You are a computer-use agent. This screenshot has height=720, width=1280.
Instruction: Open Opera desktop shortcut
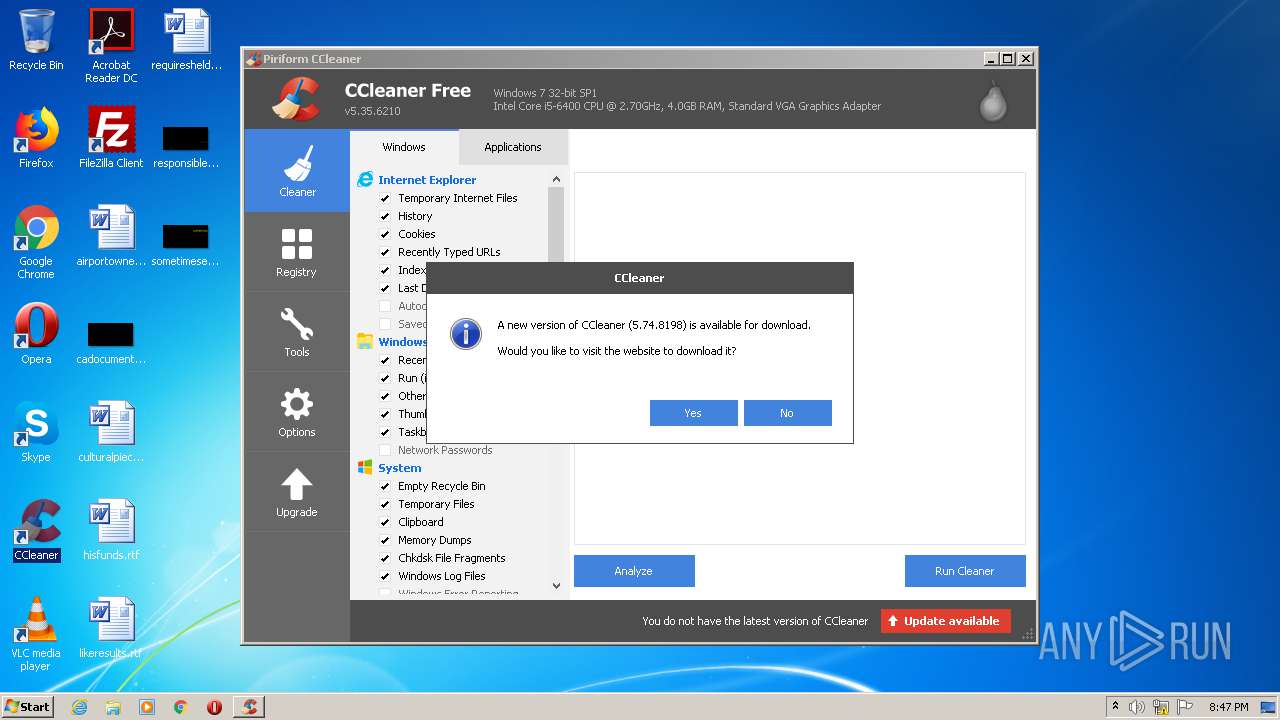tap(36, 334)
